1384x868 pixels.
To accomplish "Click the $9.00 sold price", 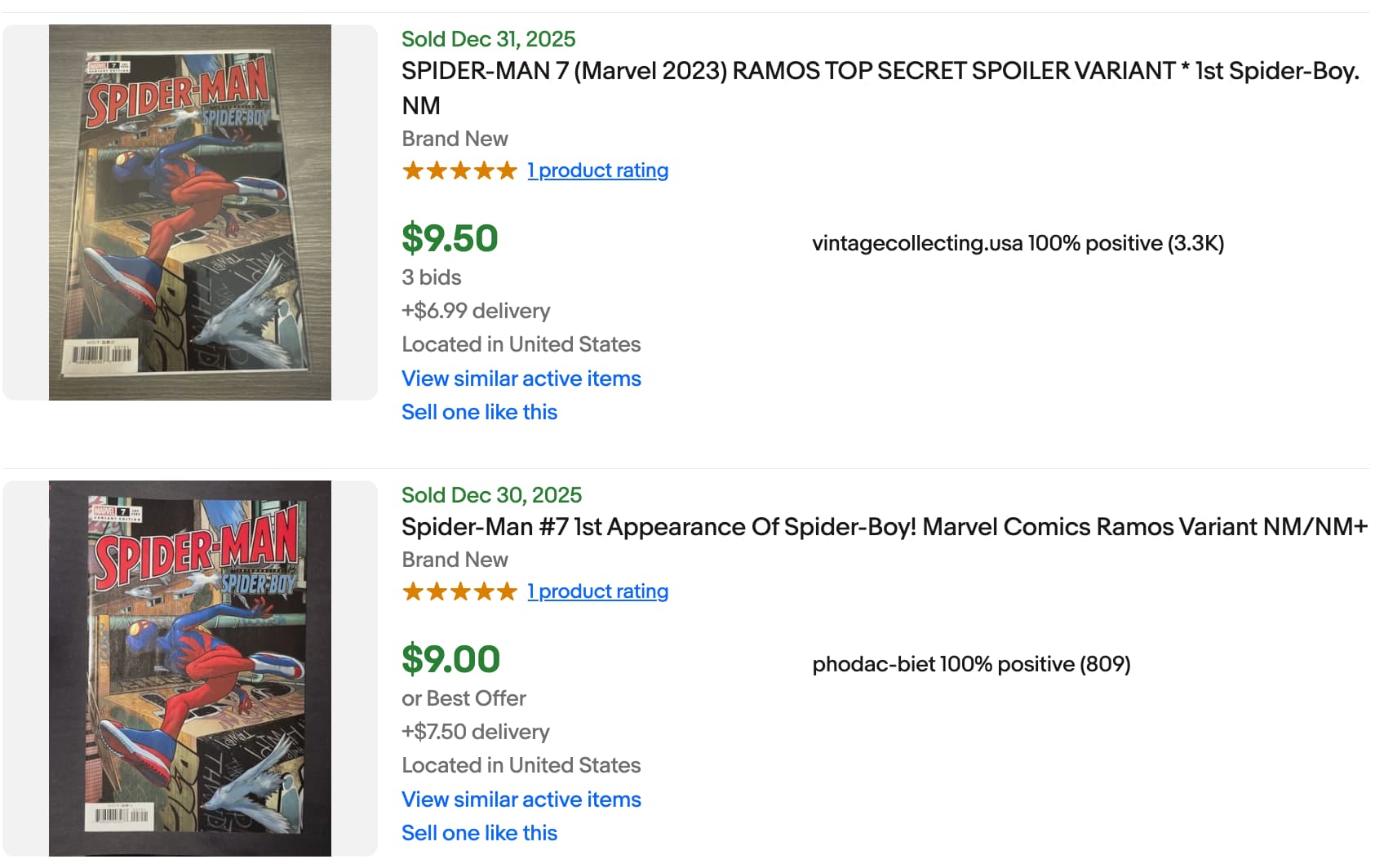I will [x=450, y=659].
